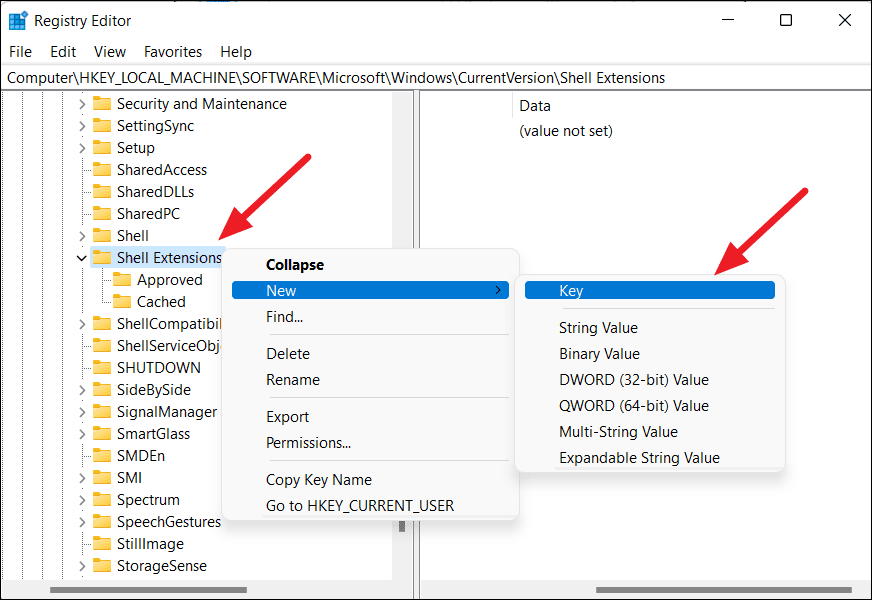Click the SignalManager folder icon

click(x=102, y=411)
